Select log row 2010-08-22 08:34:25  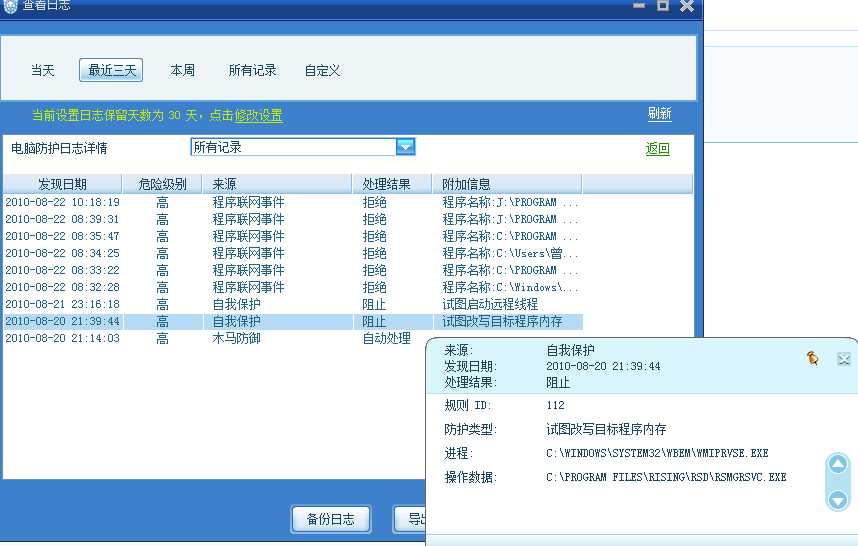click(293, 253)
